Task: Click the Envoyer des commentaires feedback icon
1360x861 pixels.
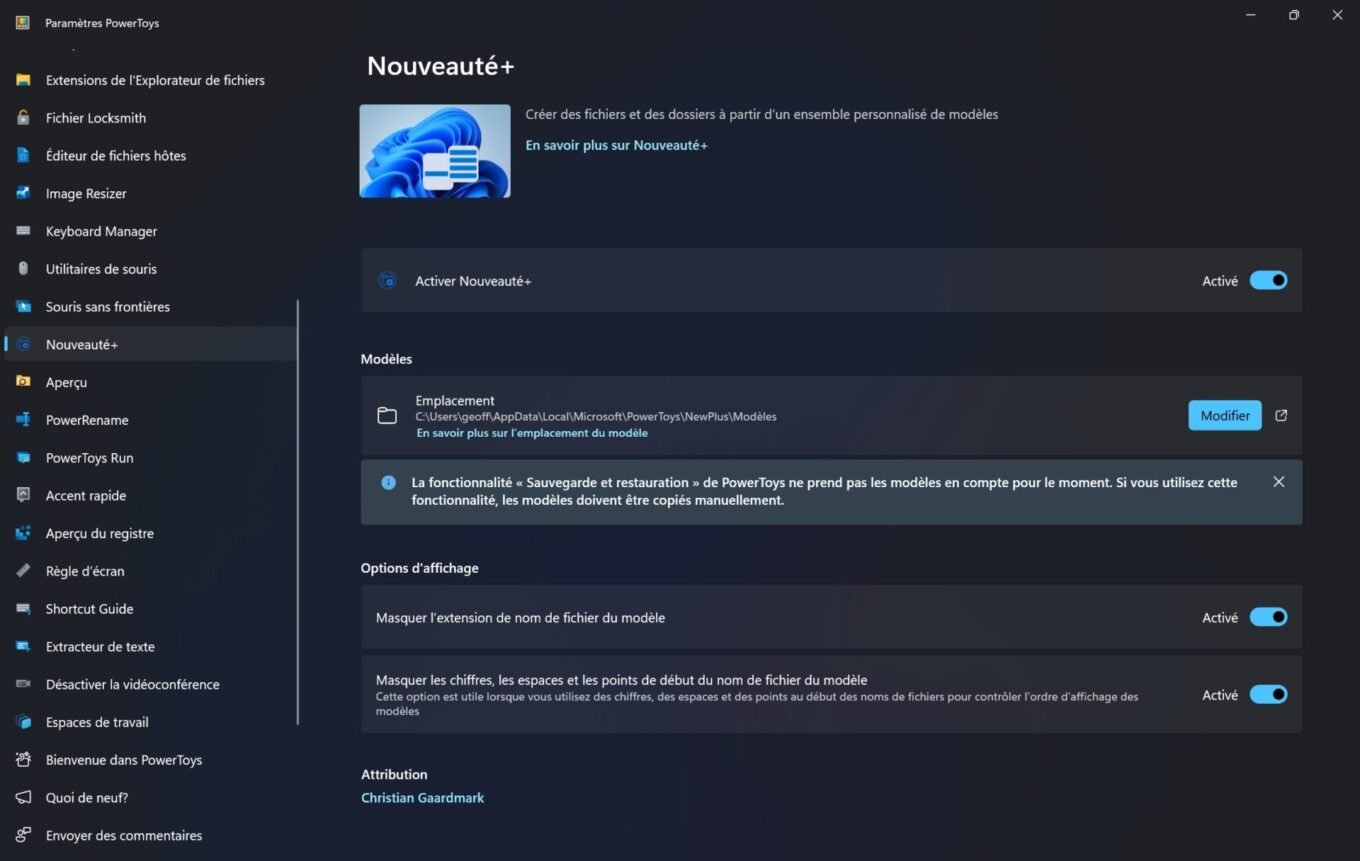Action: point(23,835)
